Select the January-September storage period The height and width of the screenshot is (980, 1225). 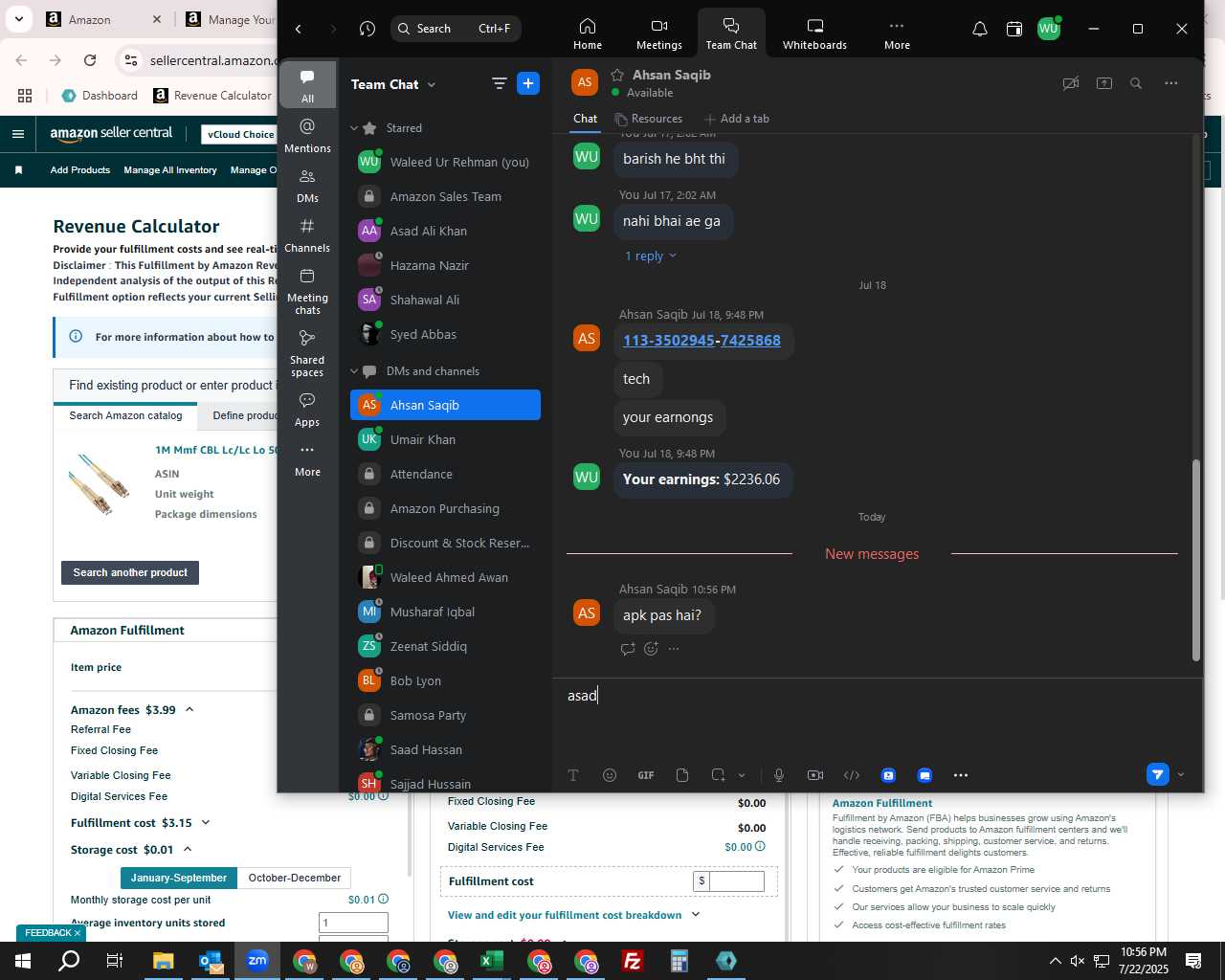pyautogui.click(x=179, y=878)
